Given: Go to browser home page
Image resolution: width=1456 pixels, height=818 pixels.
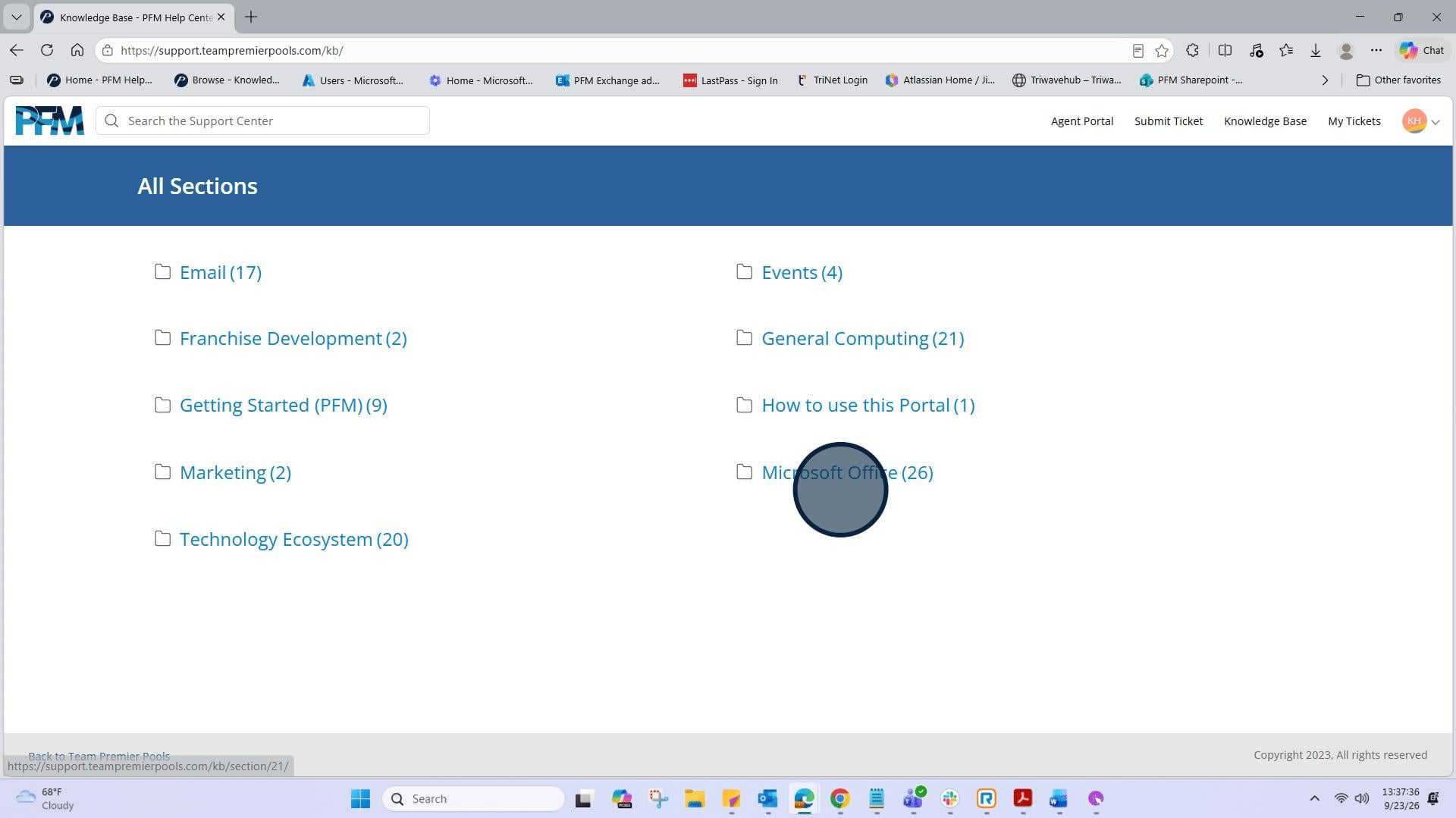Looking at the screenshot, I should pos(77,50).
